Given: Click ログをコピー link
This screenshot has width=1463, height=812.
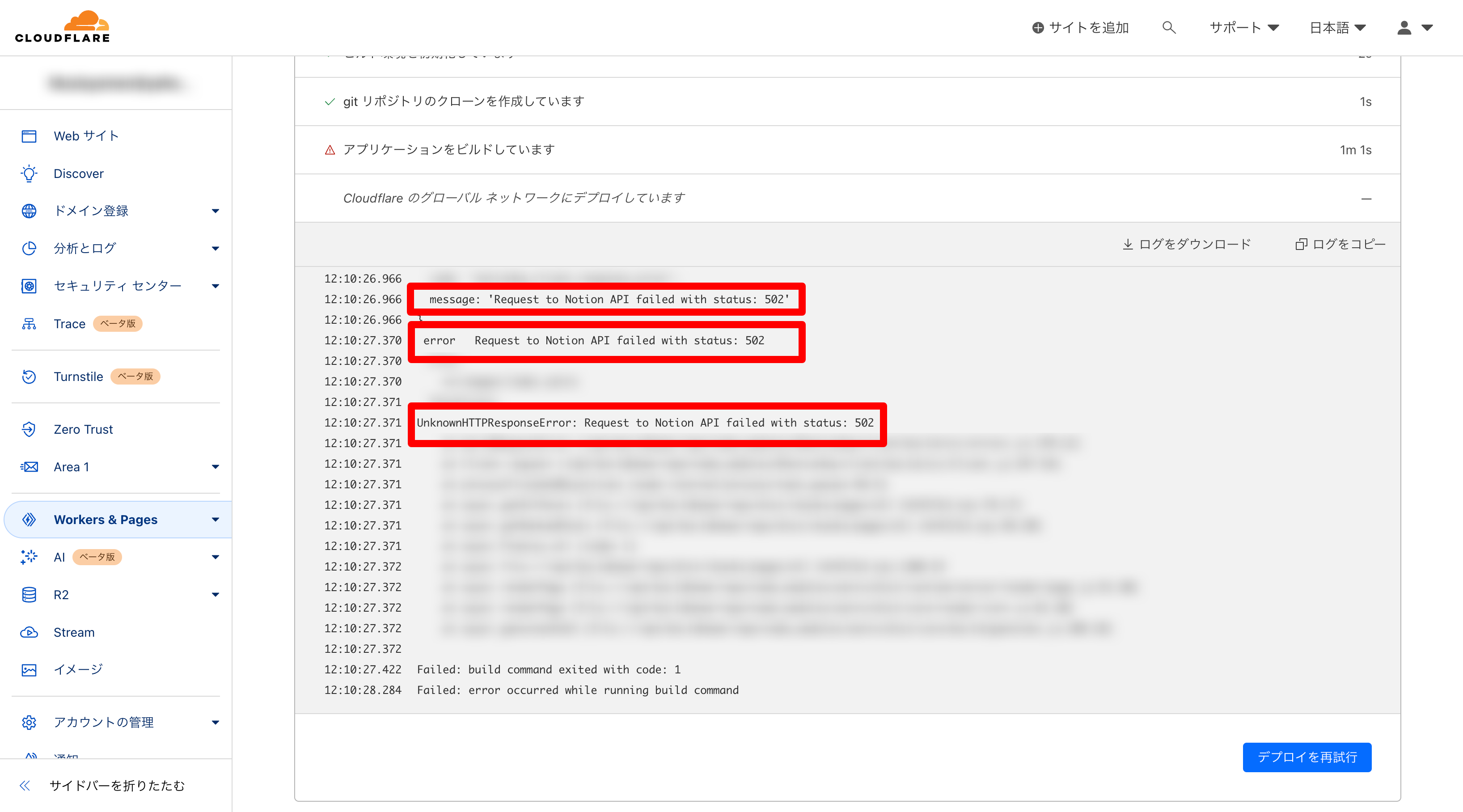Looking at the screenshot, I should click(1340, 244).
